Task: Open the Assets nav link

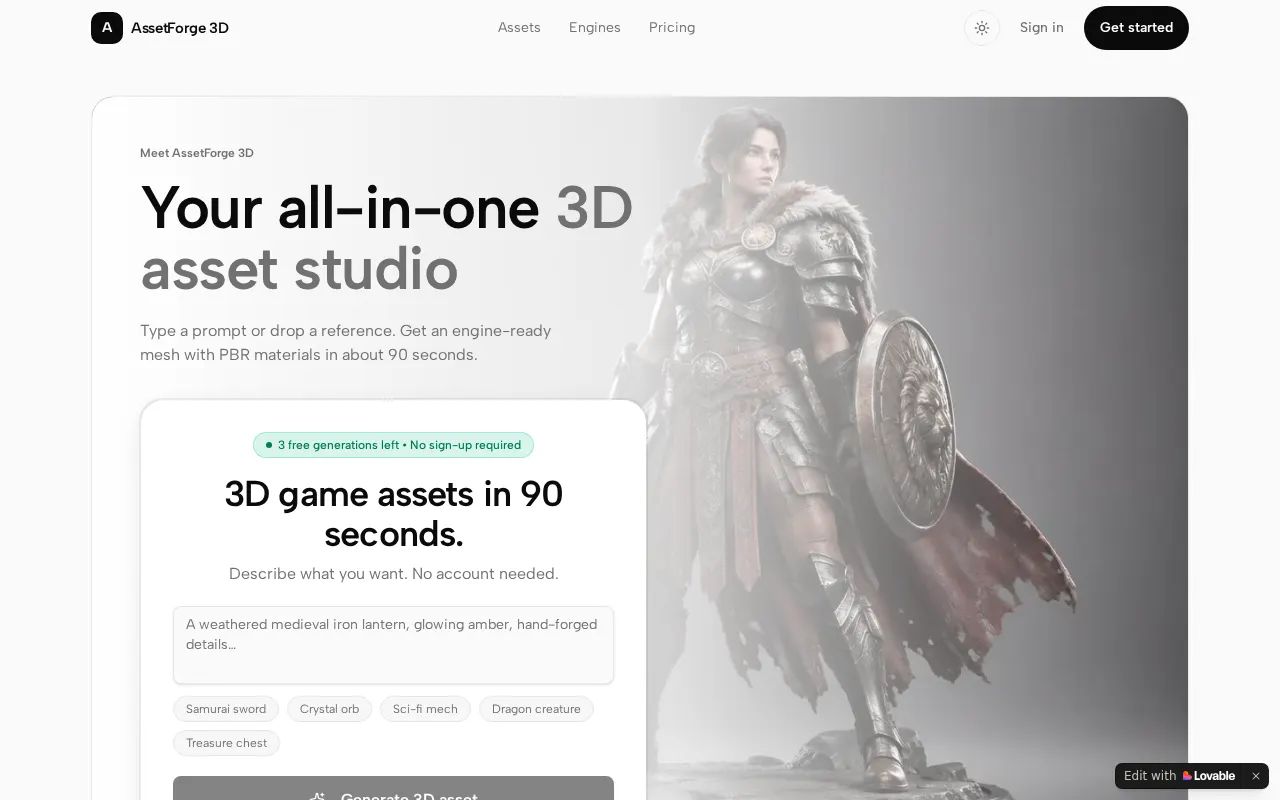Action: click(519, 28)
